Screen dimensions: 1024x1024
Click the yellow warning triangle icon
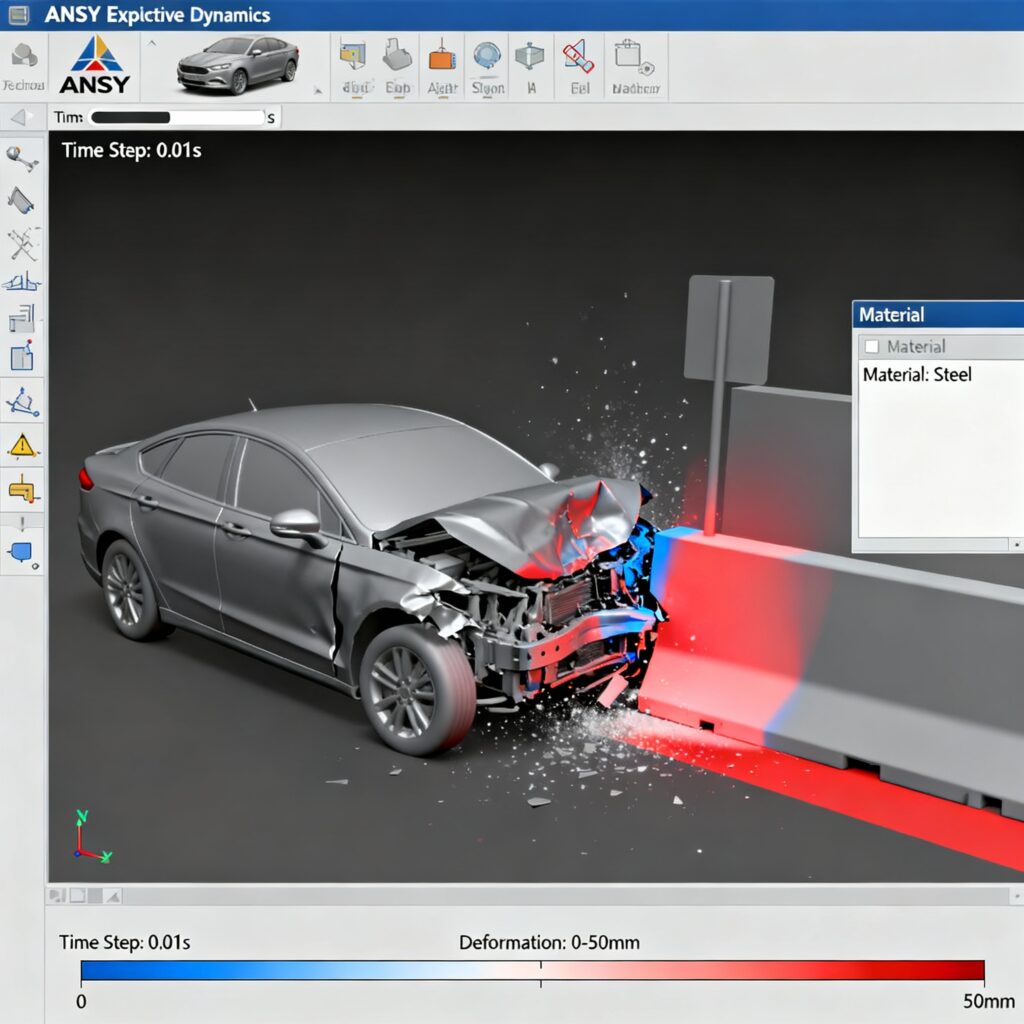(22, 443)
